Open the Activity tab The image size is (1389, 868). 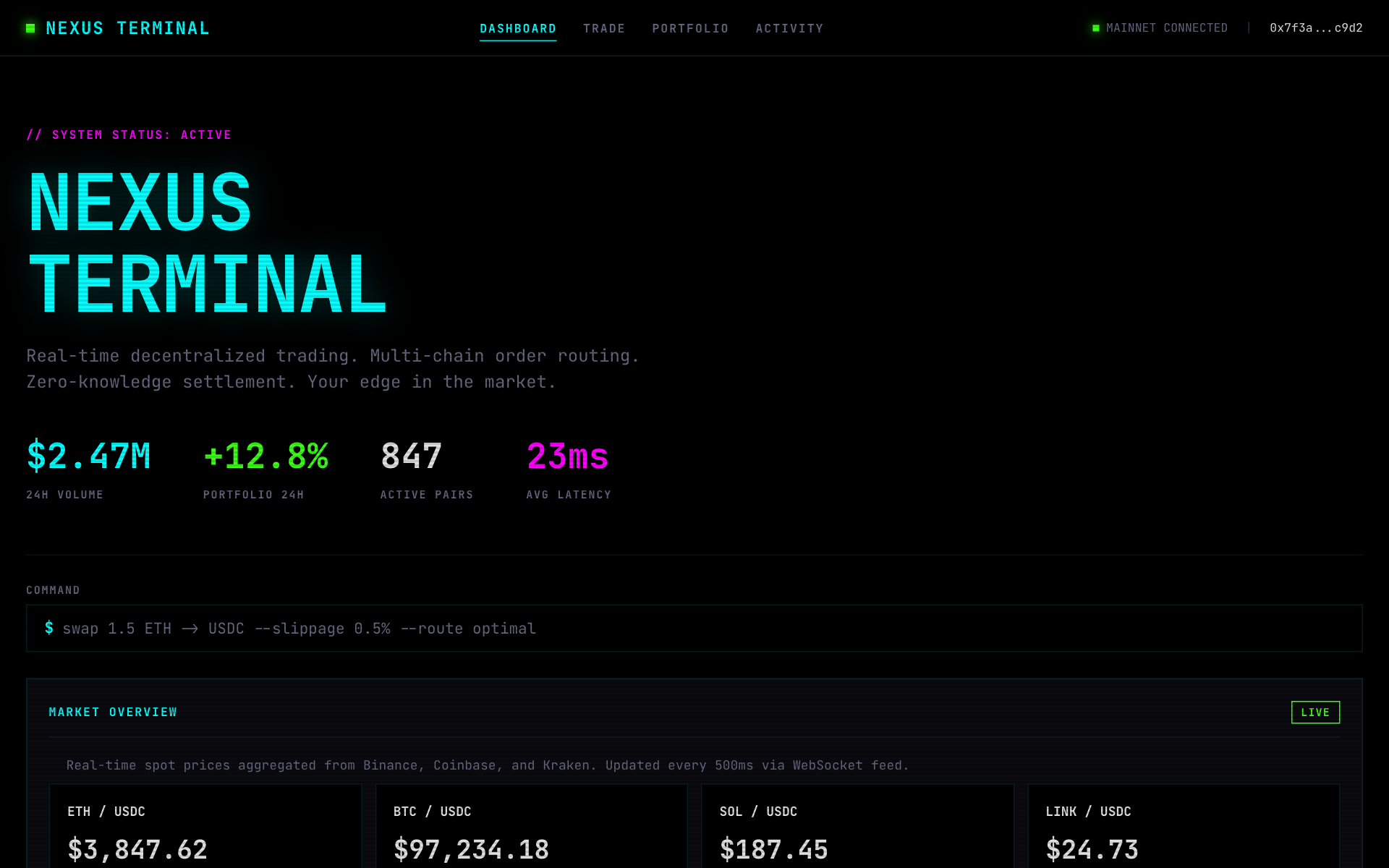click(789, 28)
